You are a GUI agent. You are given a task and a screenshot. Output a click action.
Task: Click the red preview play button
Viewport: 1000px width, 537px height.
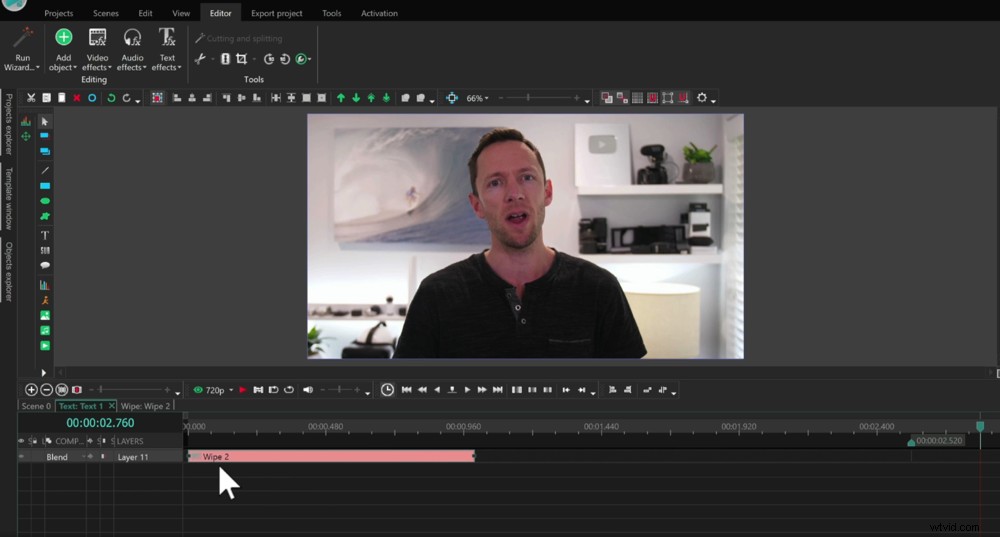[x=242, y=390]
